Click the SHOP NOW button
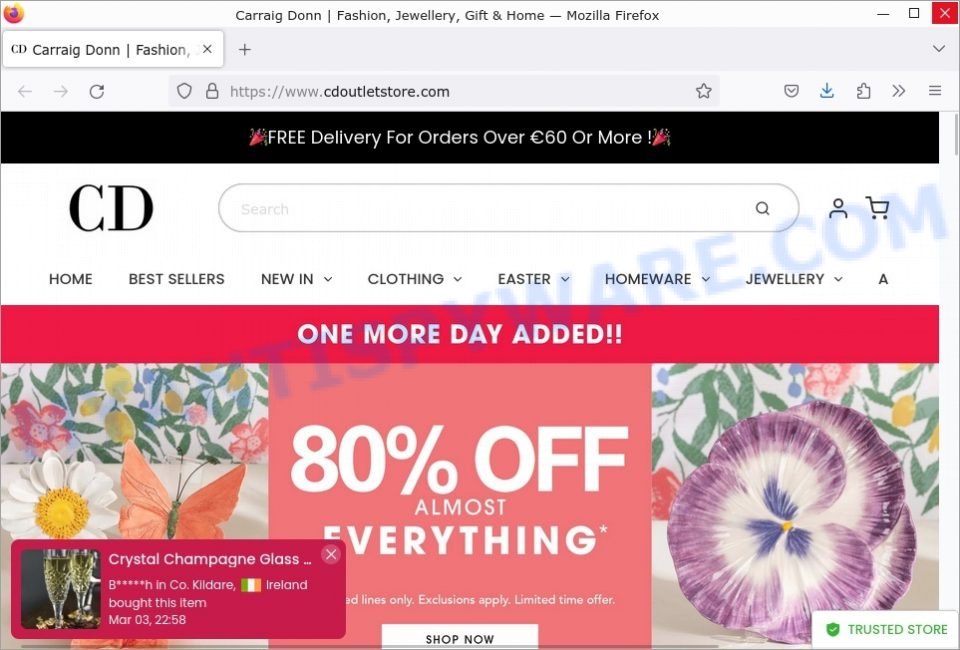Image resolution: width=960 pixels, height=650 pixels. (x=460, y=637)
